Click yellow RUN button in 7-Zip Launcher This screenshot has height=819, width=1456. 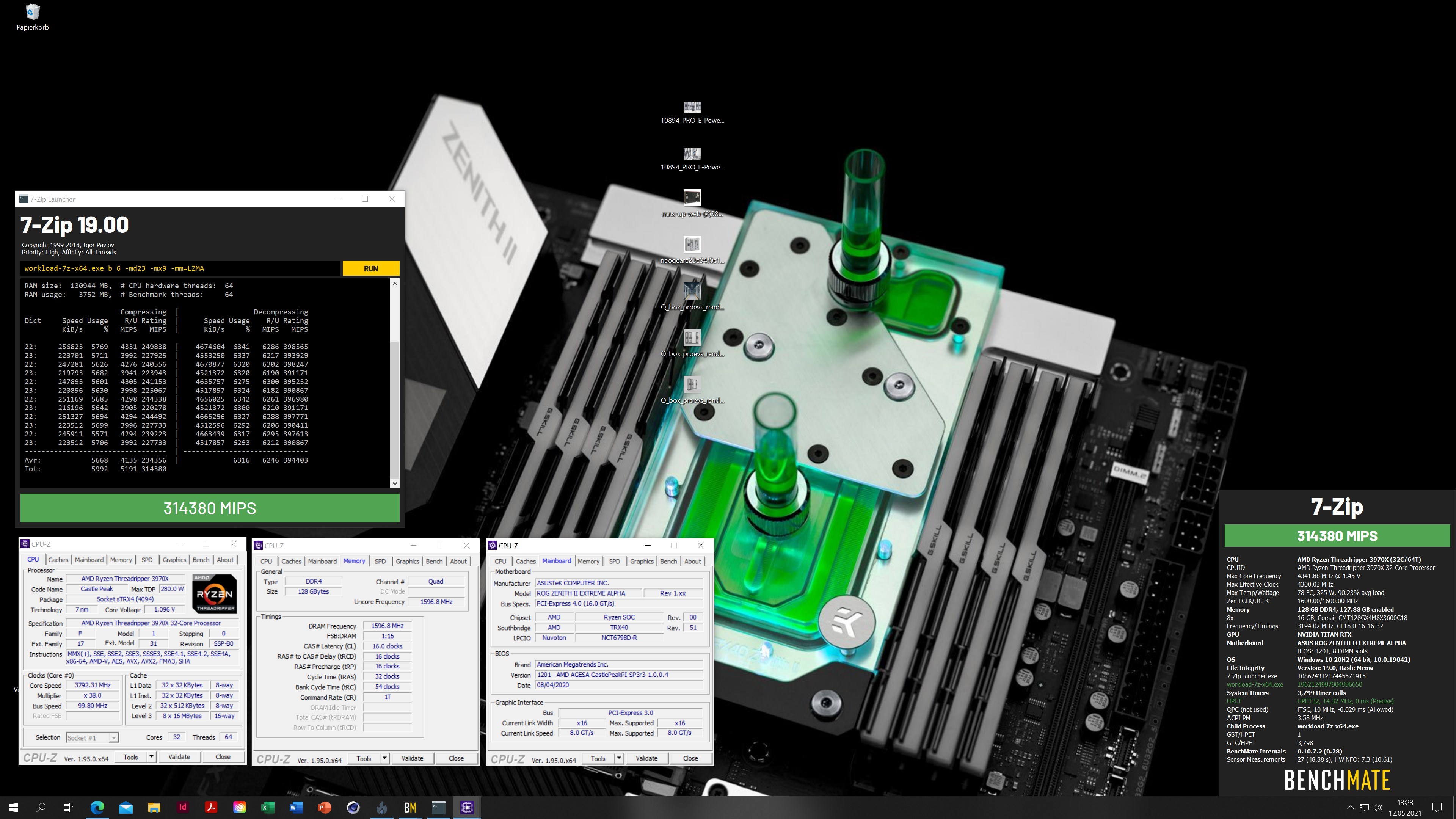pos(371,268)
